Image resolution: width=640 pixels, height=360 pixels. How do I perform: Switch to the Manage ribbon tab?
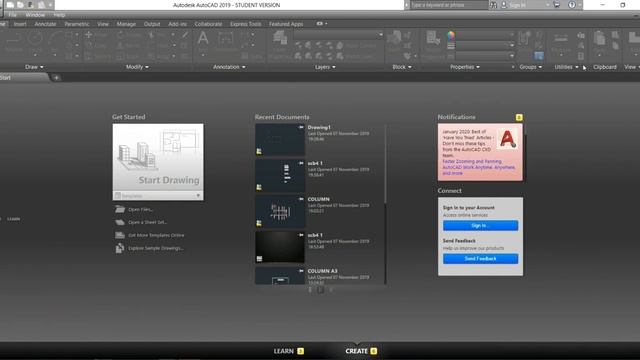[x=126, y=24]
